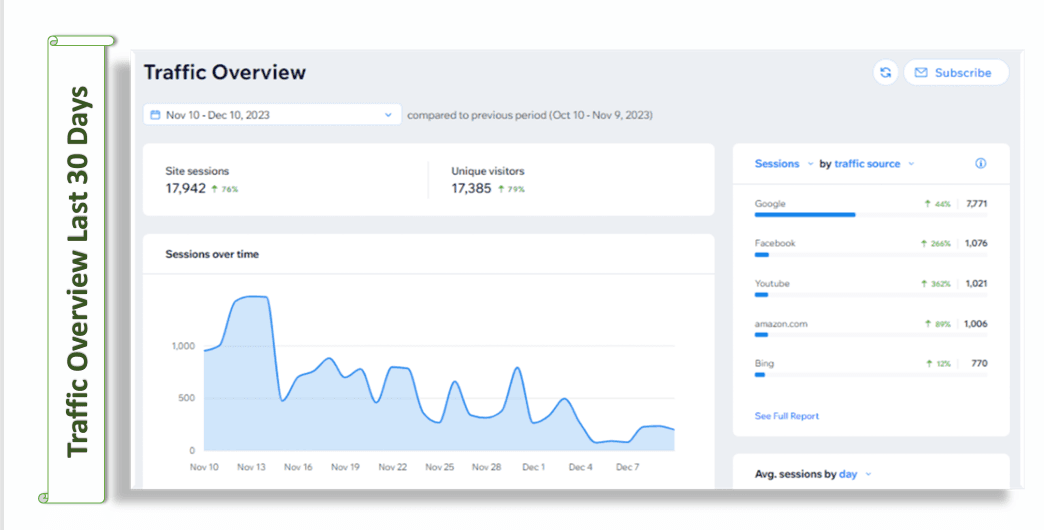Open the See Full Report link
The height and width of the screenshot is (530, 1044).
coord(786,416)
